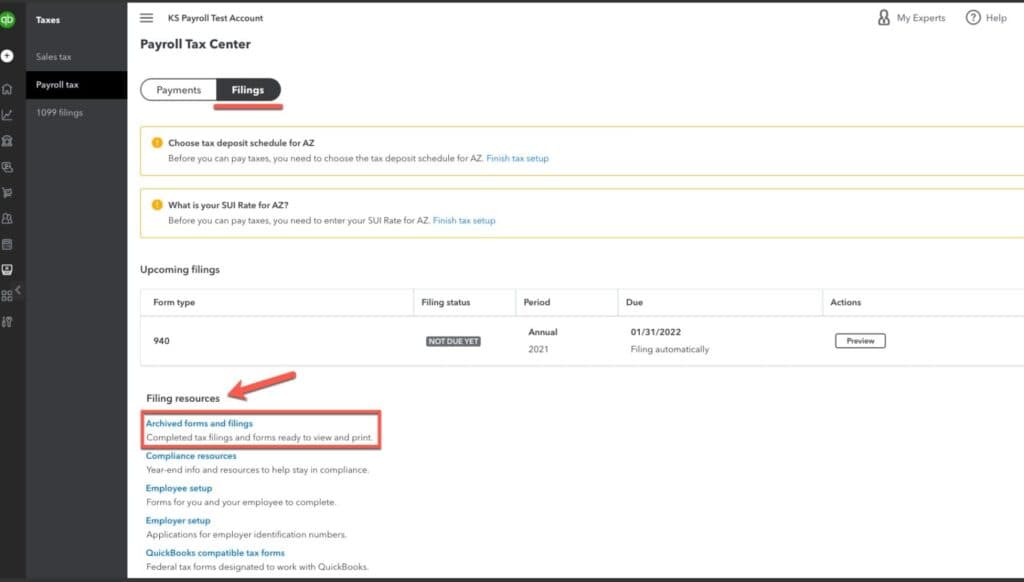Click the Period column header

coord(537,302)
